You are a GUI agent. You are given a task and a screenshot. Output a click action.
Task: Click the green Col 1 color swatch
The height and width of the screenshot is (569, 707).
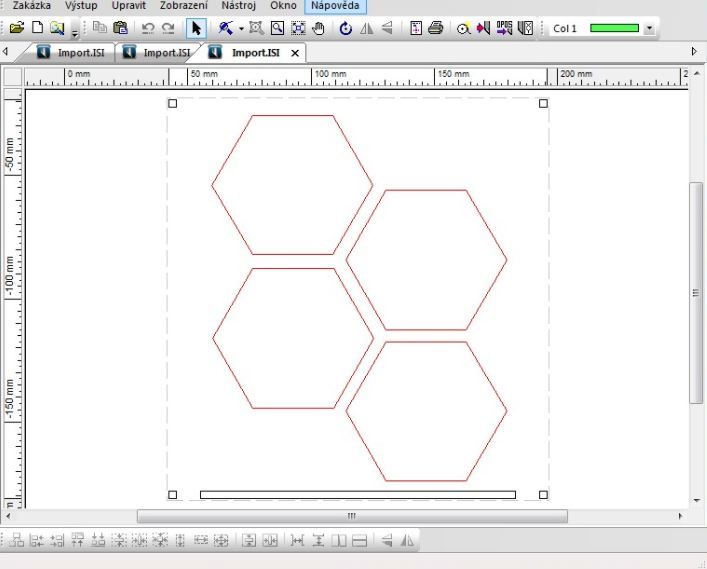614,28
